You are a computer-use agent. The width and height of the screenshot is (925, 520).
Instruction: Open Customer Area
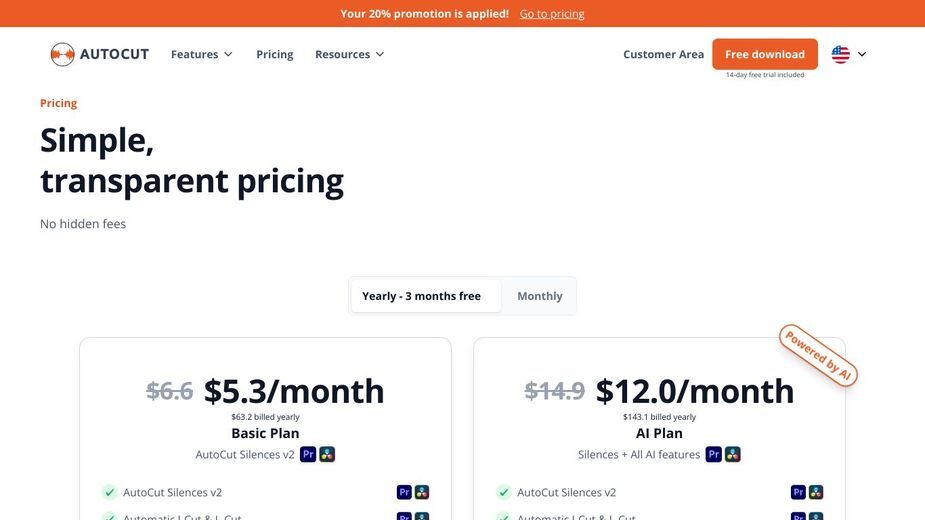coord(663,54)
